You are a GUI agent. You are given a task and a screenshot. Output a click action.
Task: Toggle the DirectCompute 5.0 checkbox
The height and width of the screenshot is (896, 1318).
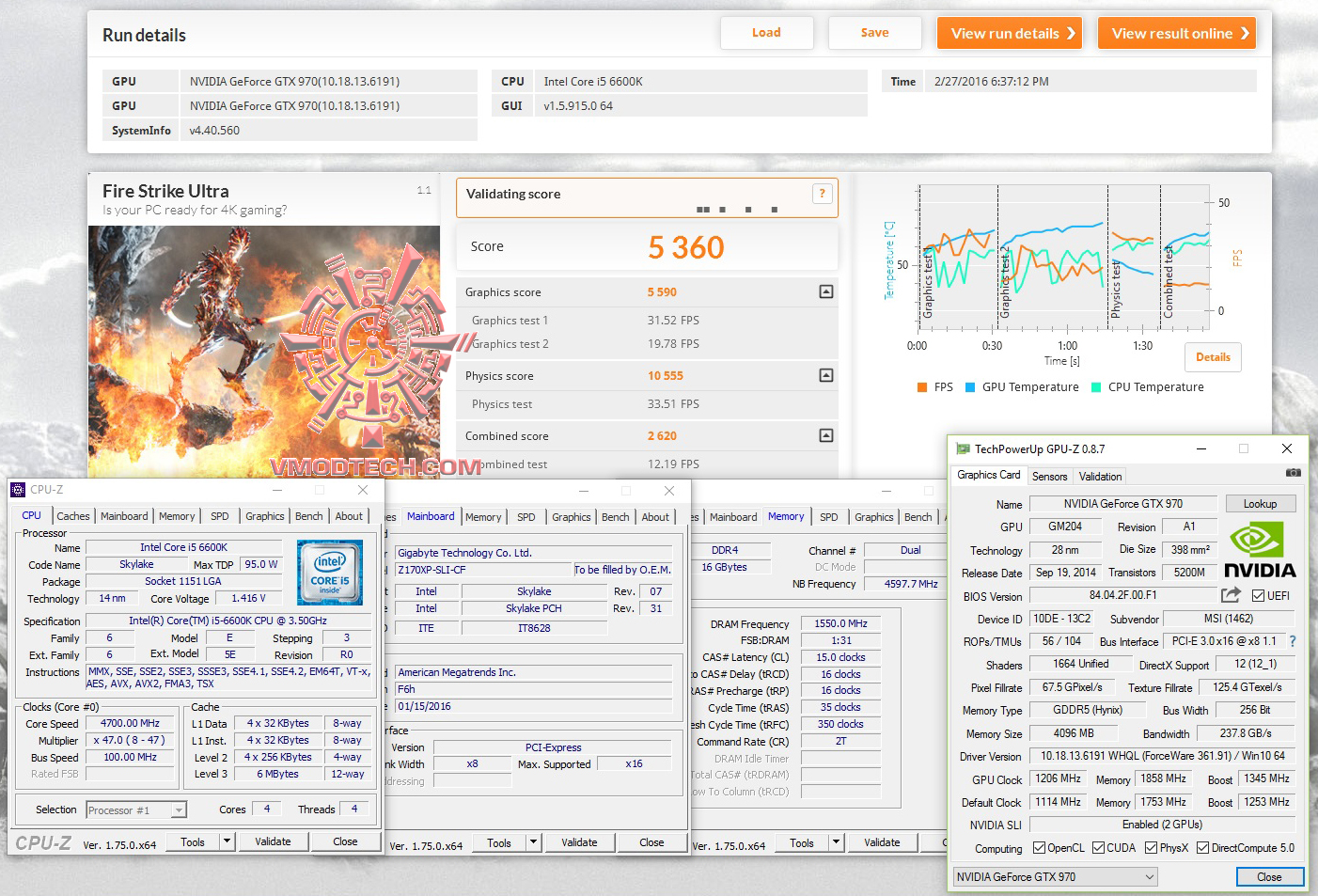coord(1203,848)
